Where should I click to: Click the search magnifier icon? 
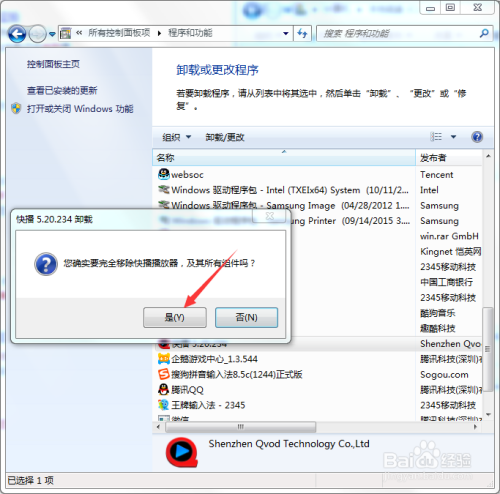pos(484,33)
